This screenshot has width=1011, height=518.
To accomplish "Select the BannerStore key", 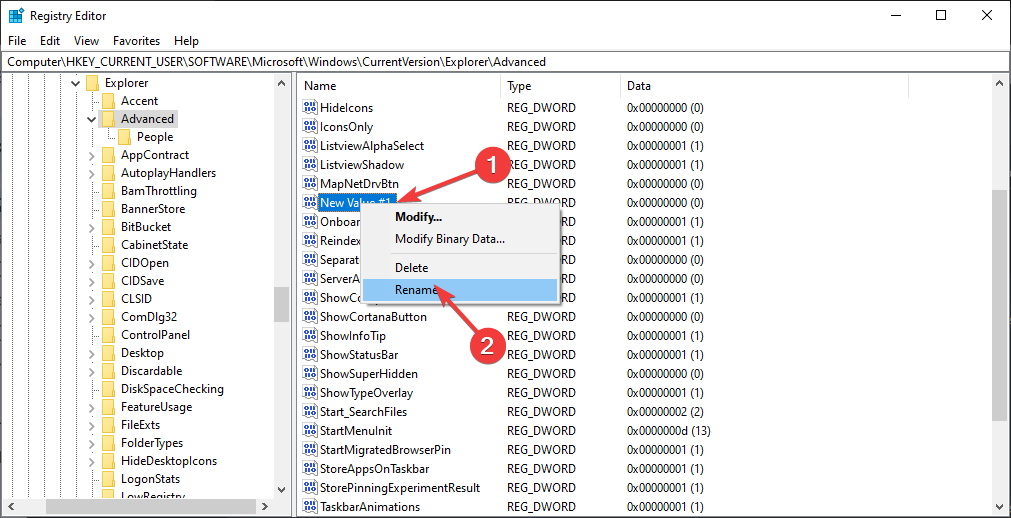I will tap(153, 209).
